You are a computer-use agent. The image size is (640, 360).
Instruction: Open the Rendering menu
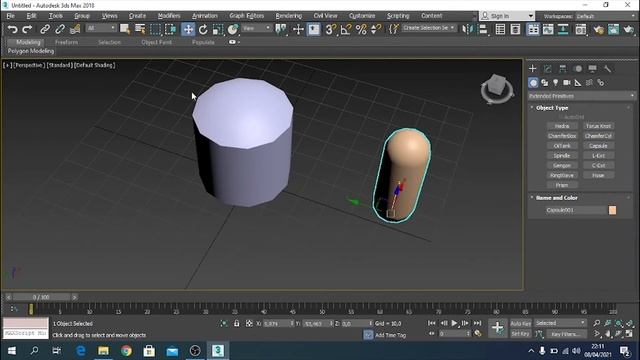click(x=289, y=16)
